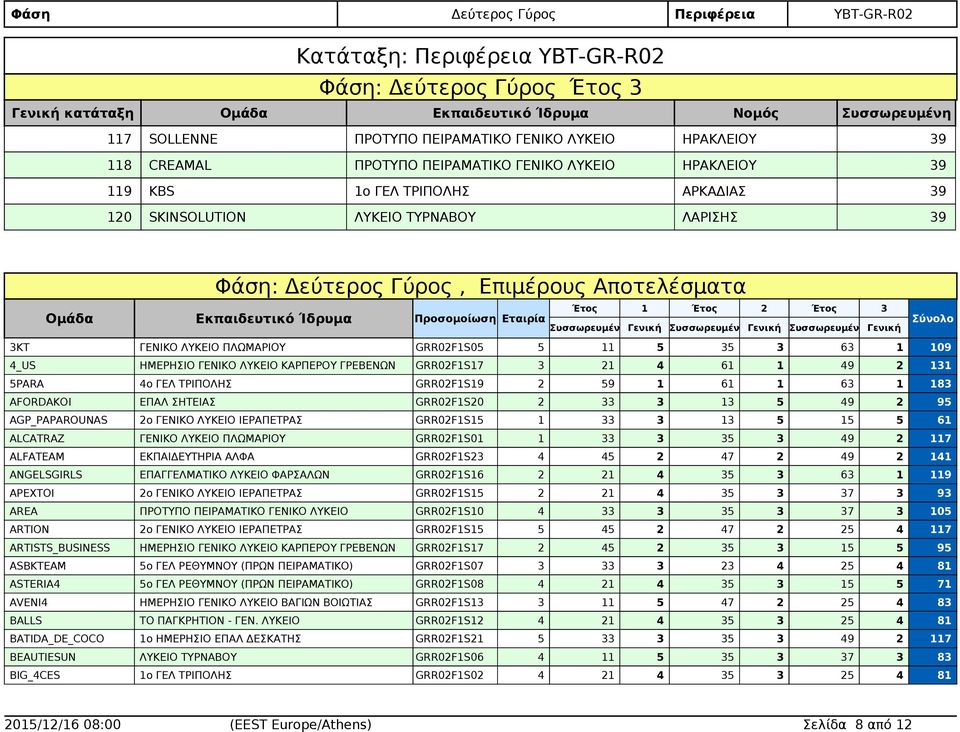Select team name SOLLENNE in ranking table
Image resolution: width=960 pixels, height=732 pixels.
click(183, 140)
